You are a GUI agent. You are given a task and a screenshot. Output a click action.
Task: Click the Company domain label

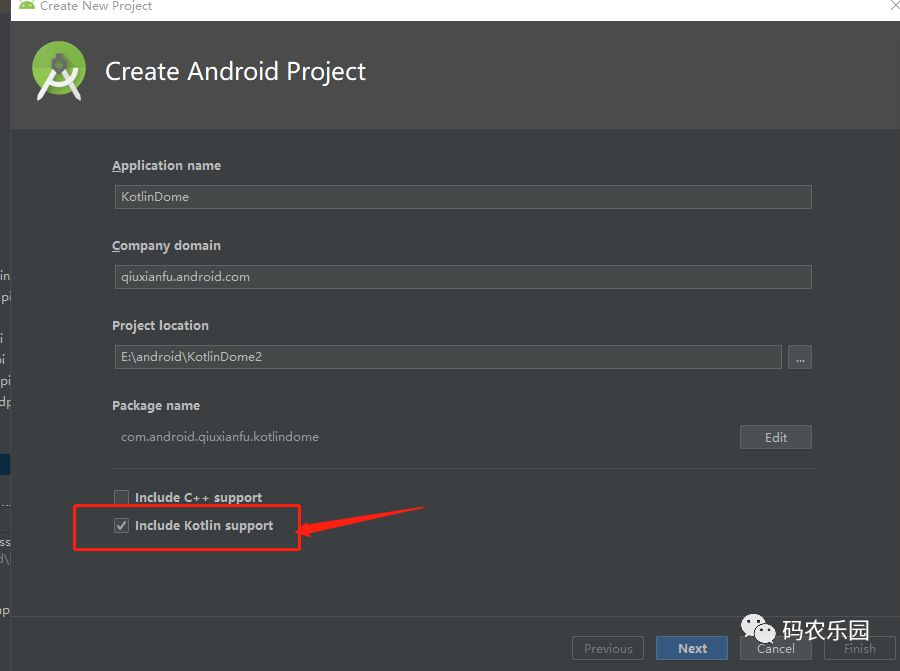[166, 246]
